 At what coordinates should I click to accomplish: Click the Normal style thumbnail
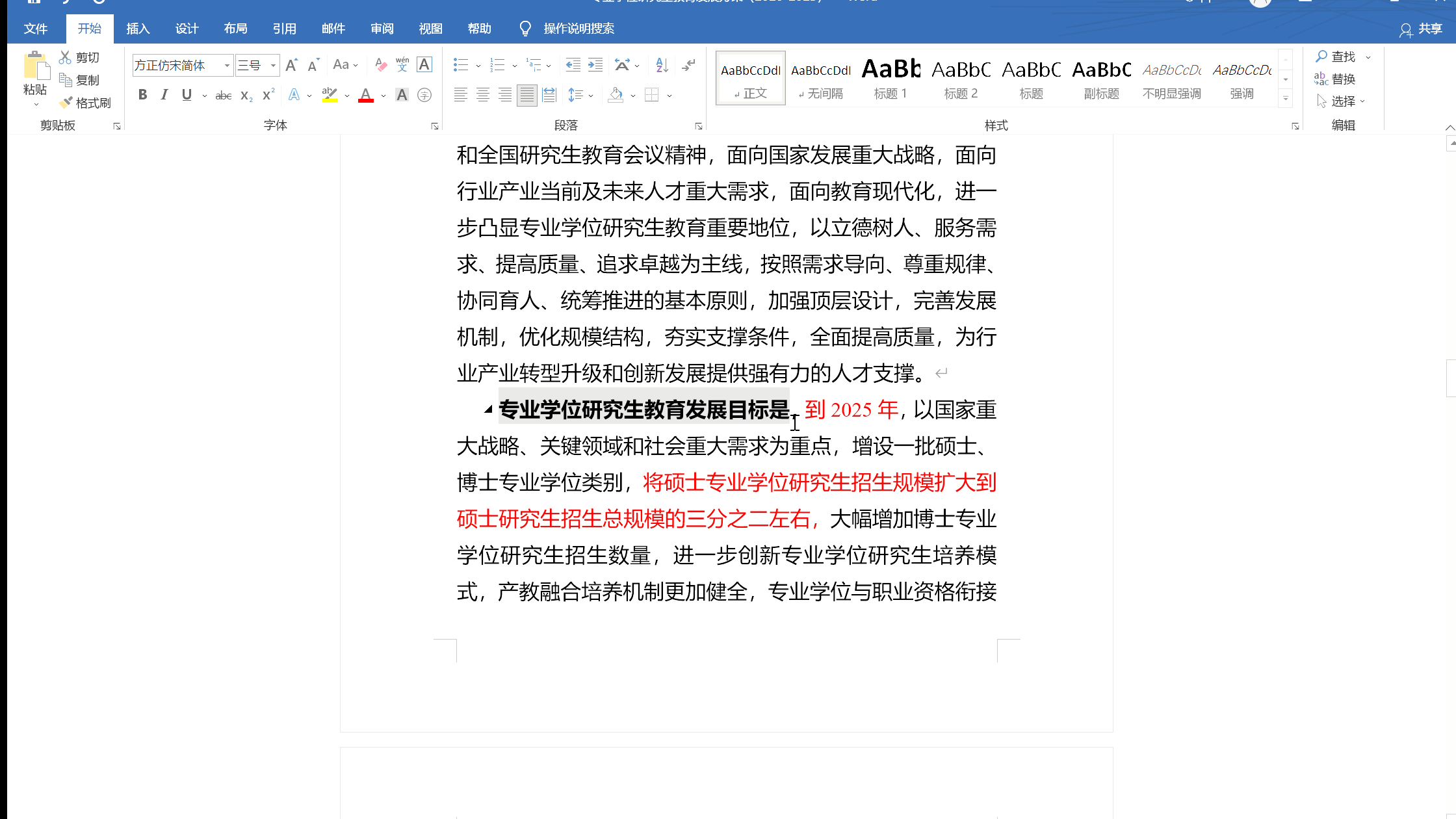(x=751, y=78)
